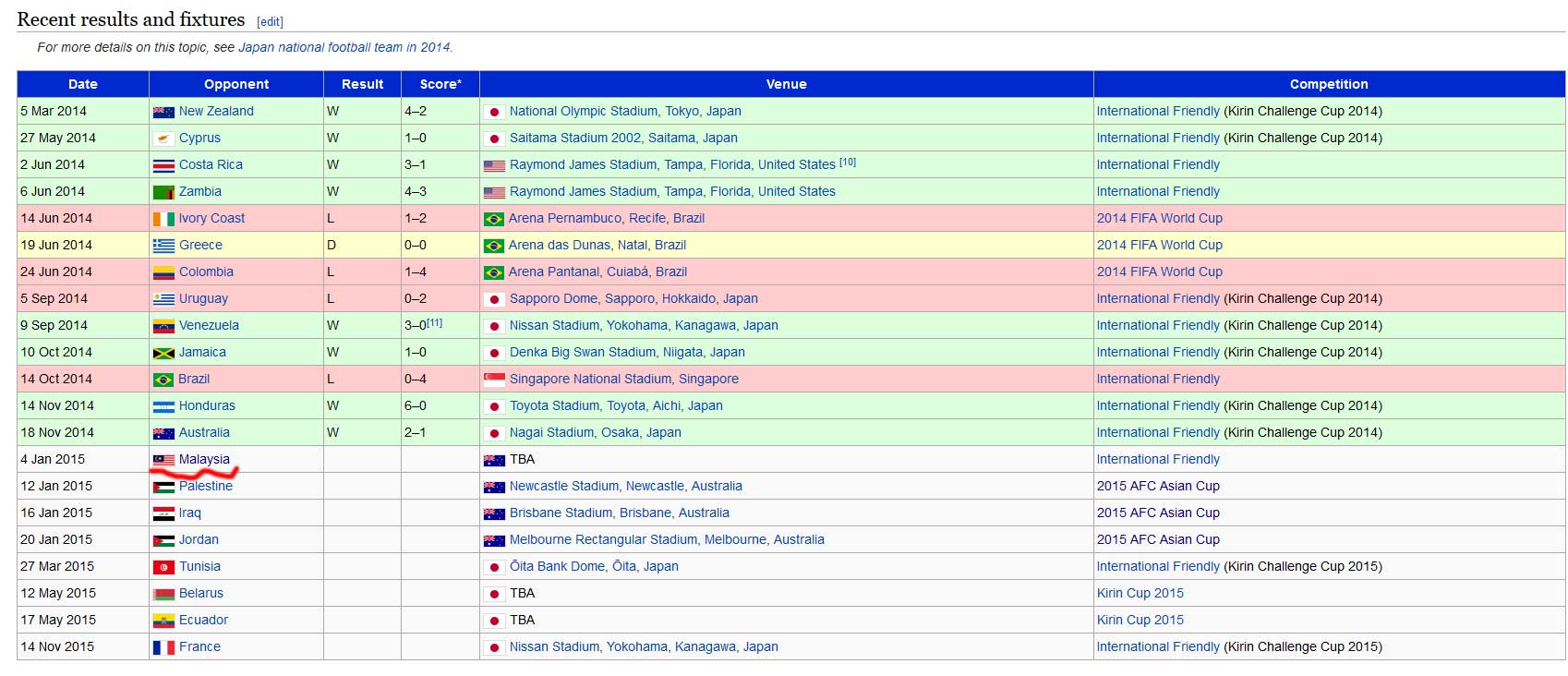The height and width of the screenshot is (676, 1568).
Task: Open the Kirin Cup 2015 link in Belarus row
Action: pos(1140,593)
